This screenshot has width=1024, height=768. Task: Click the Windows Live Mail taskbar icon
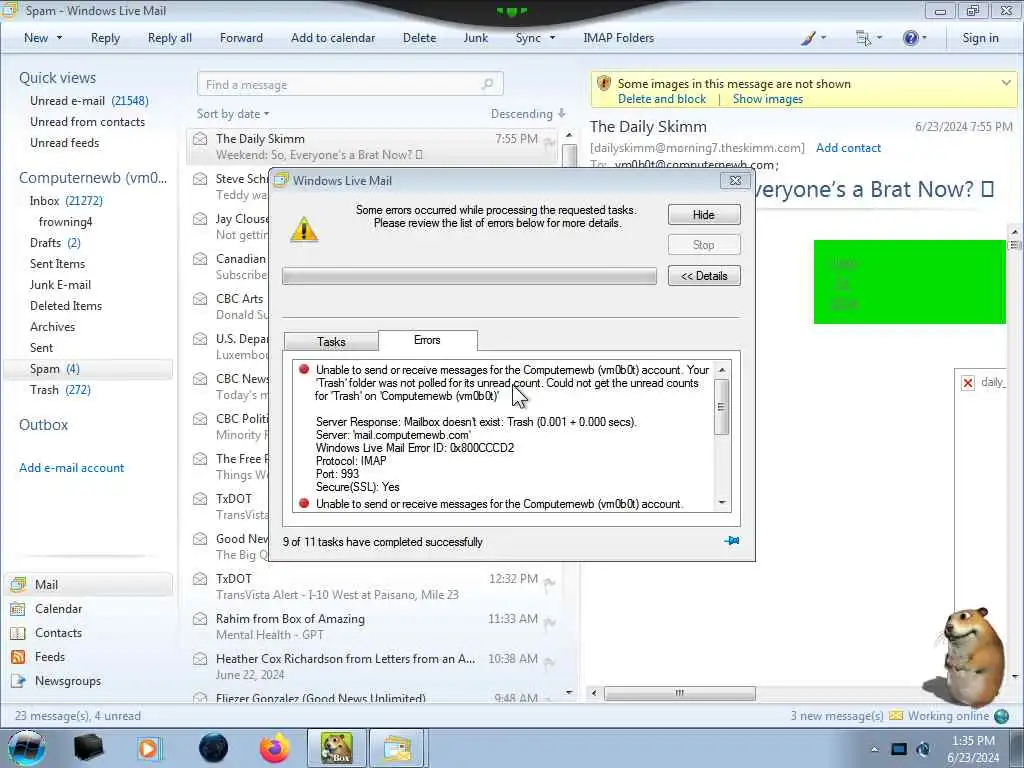[x=397, y=748]
